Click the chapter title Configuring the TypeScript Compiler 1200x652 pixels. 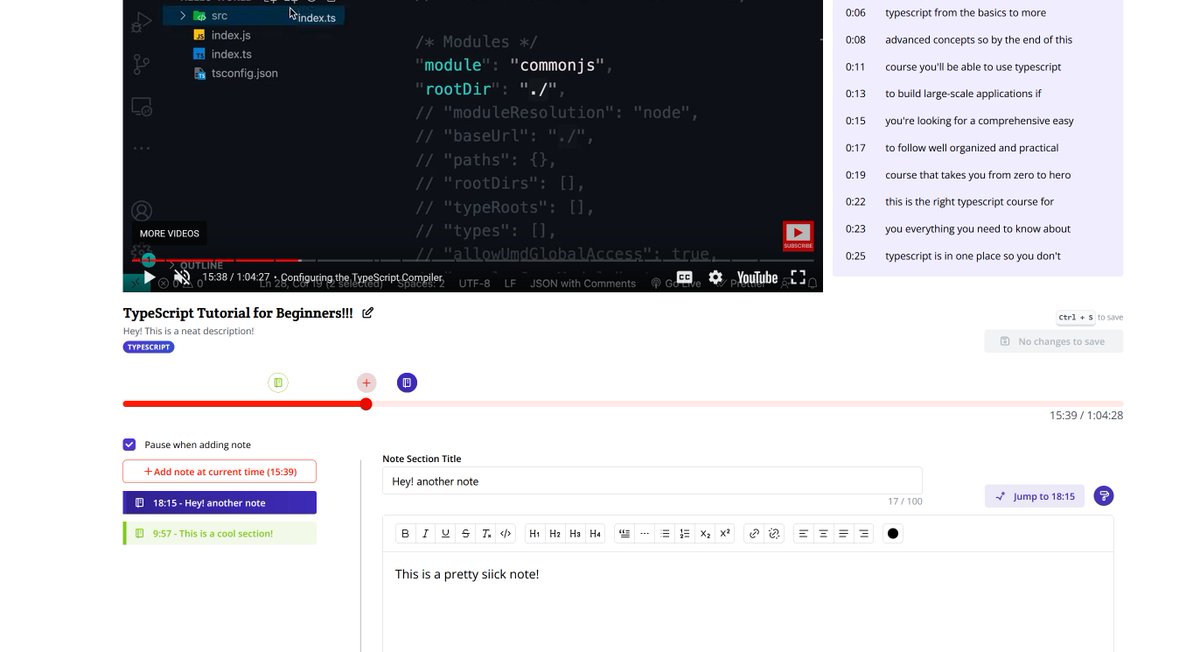pos(361,277)
